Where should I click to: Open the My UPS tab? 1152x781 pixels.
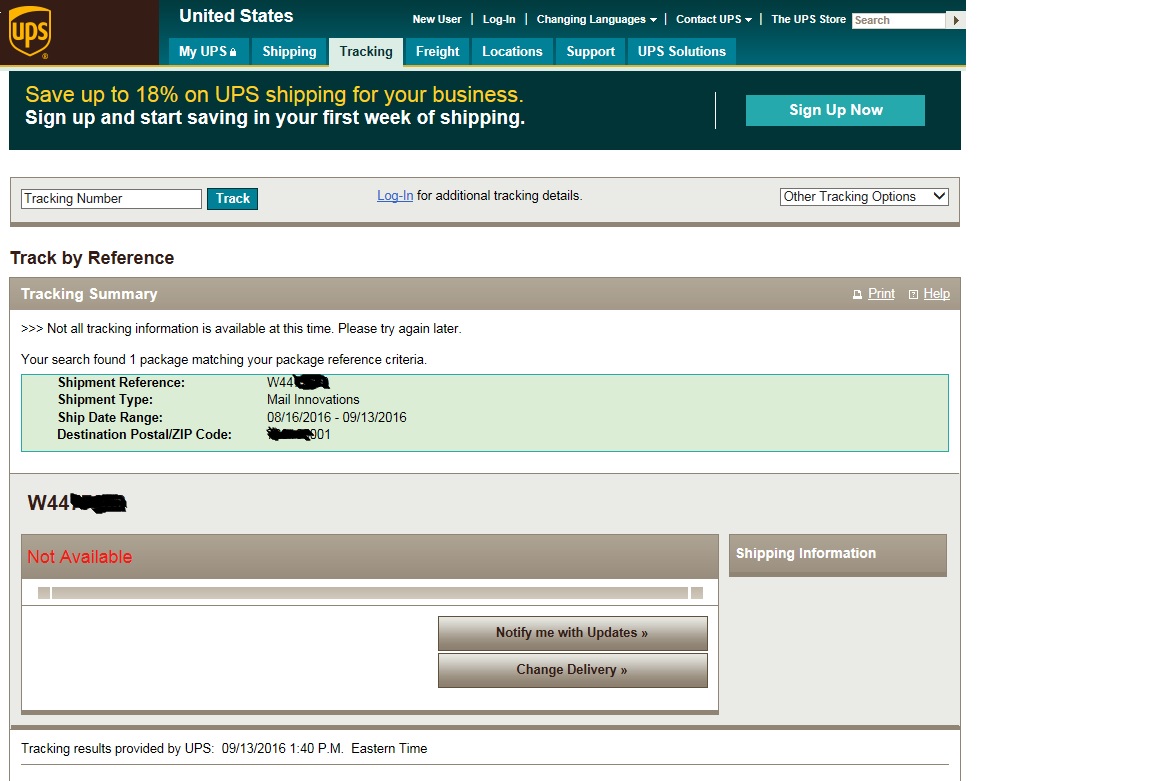(207, 51)
